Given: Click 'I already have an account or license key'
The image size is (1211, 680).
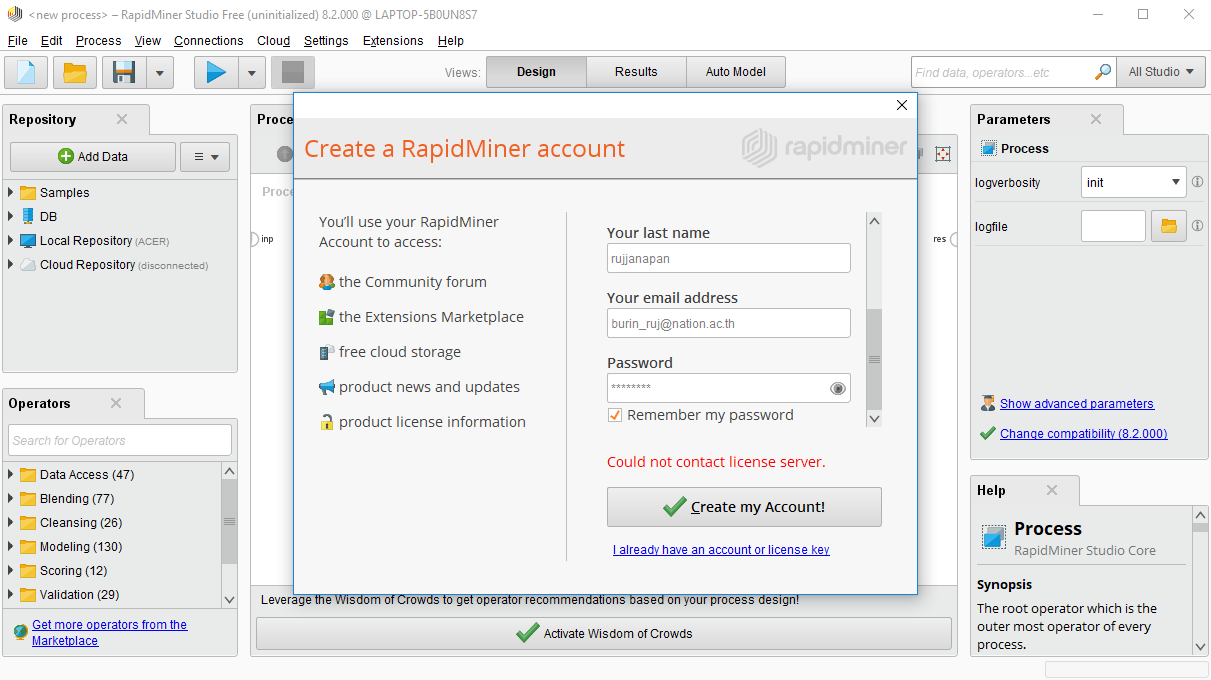Looking at the screenshot, I should (x=721, y=550).
